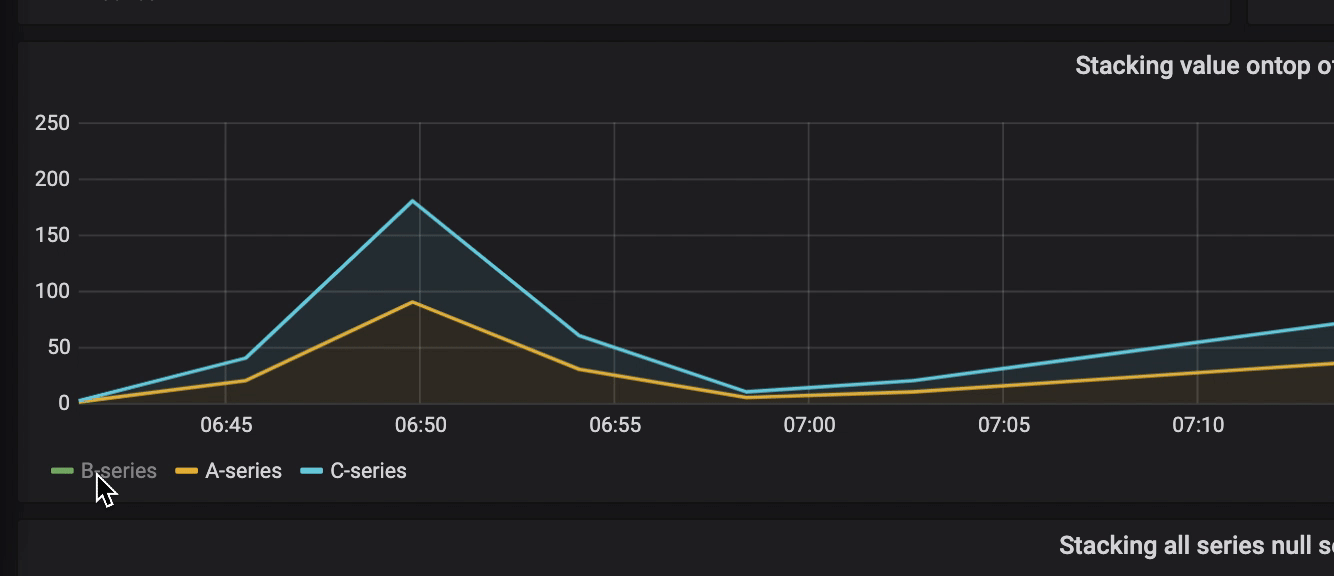Open the panel menu on 'Stacking all series null' title

pyautogui.click(x=1190, y=546)
